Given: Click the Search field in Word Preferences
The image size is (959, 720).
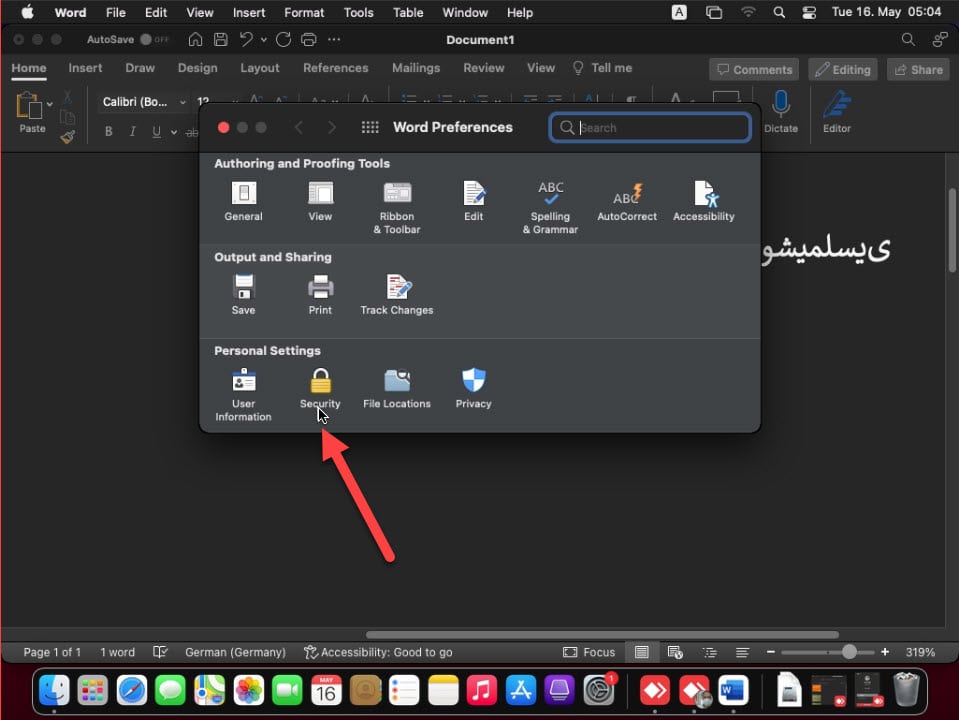Looking at the screenshot, I should [650, 127].
